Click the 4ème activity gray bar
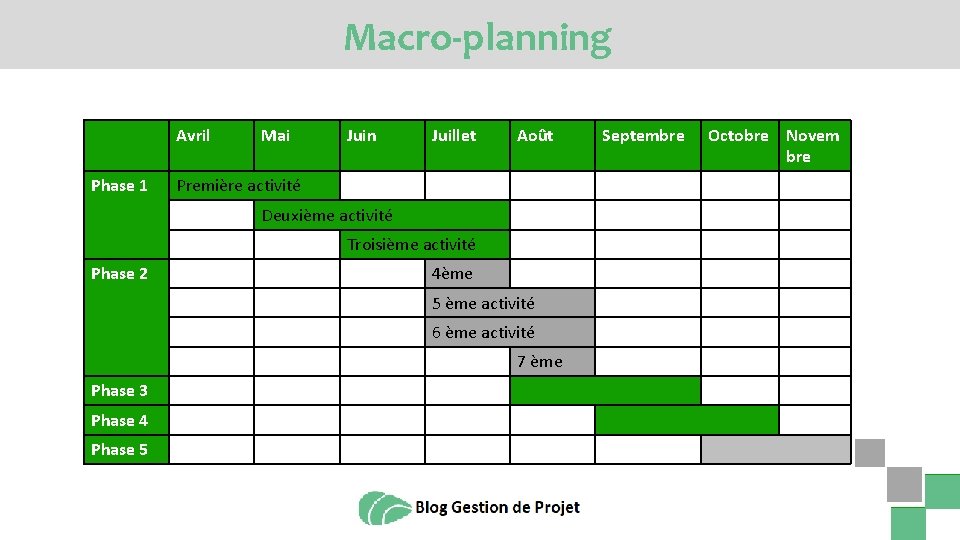 coord(467,274)
